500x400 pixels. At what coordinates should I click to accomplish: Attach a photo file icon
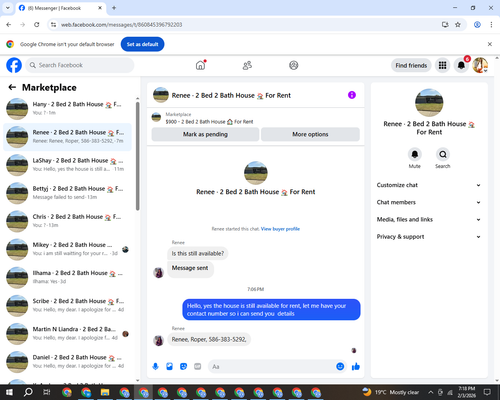click(x=169, y=367)
